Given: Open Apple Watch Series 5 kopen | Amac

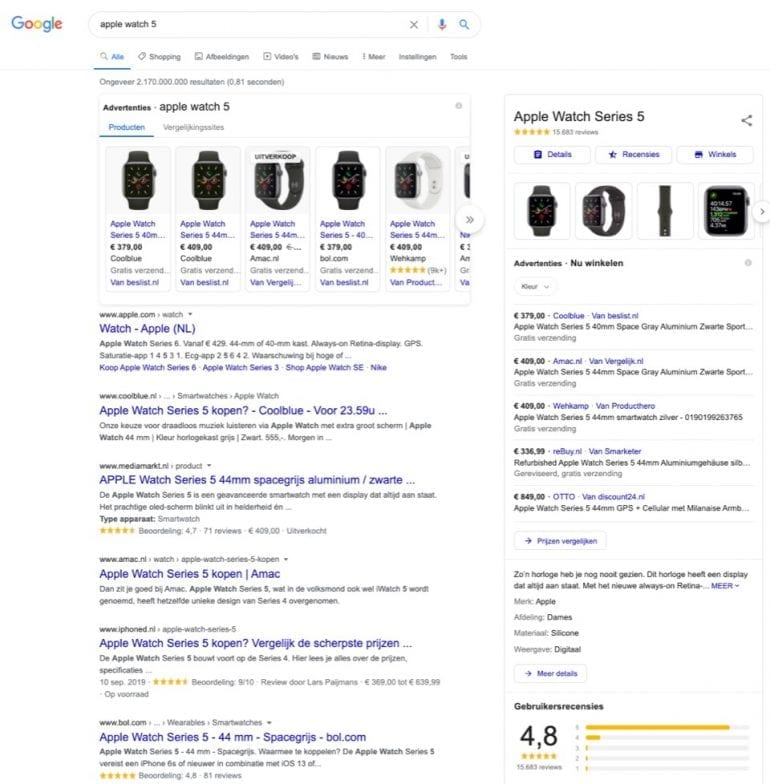Looking at the screenshot, I should 190,574.
